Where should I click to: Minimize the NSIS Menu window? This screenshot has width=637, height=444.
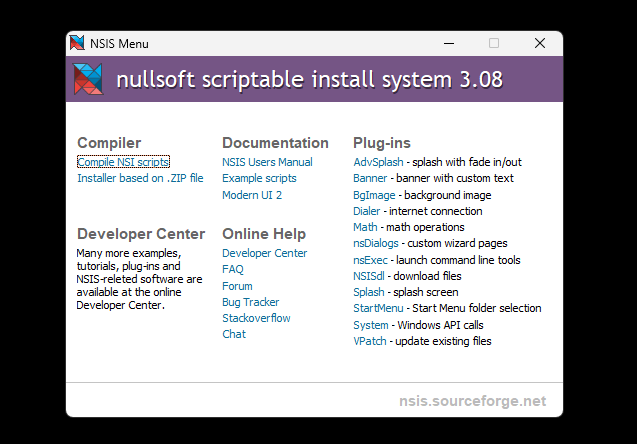(449, 43)
